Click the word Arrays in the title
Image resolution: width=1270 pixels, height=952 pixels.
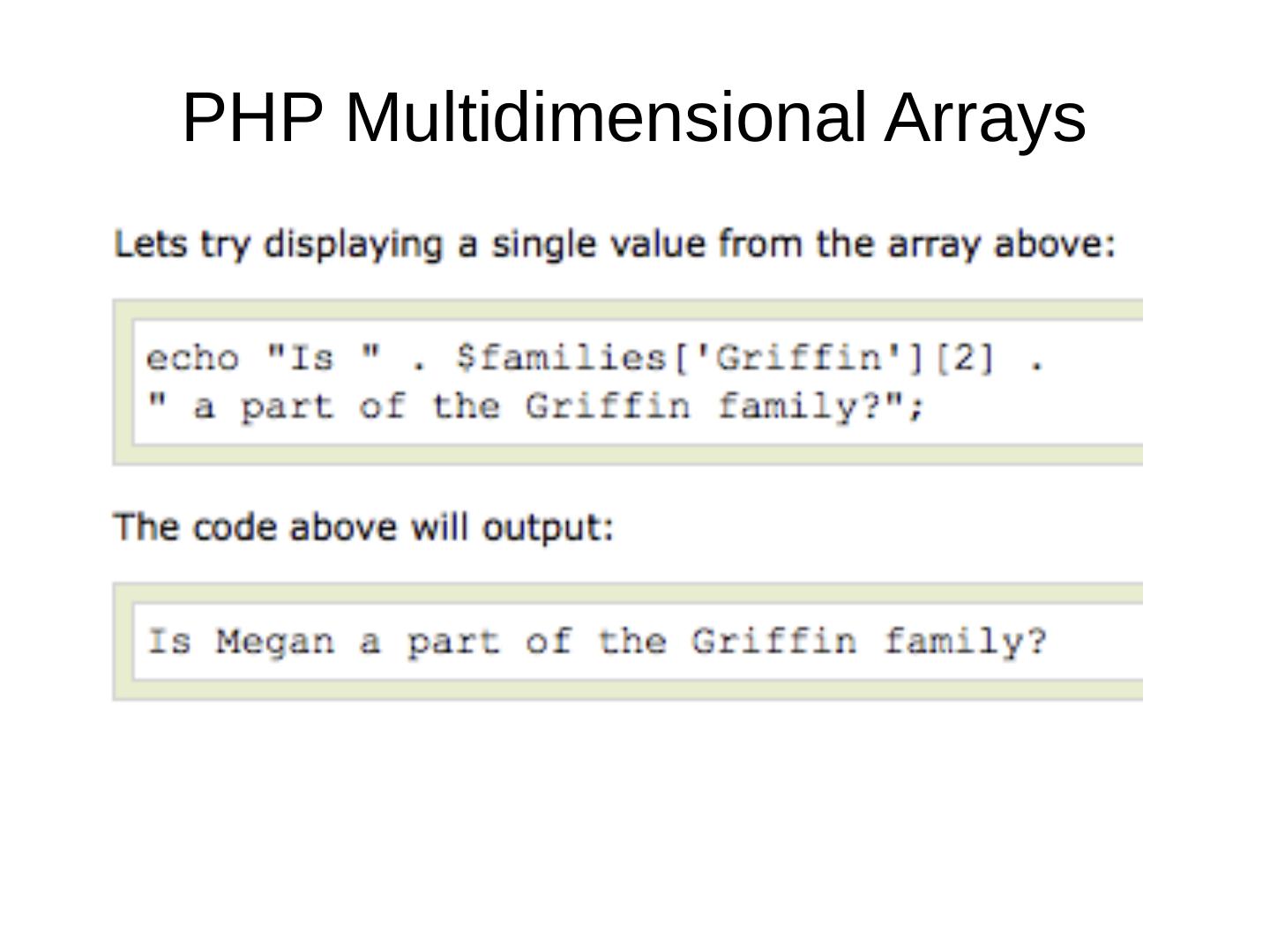point(984,117)
